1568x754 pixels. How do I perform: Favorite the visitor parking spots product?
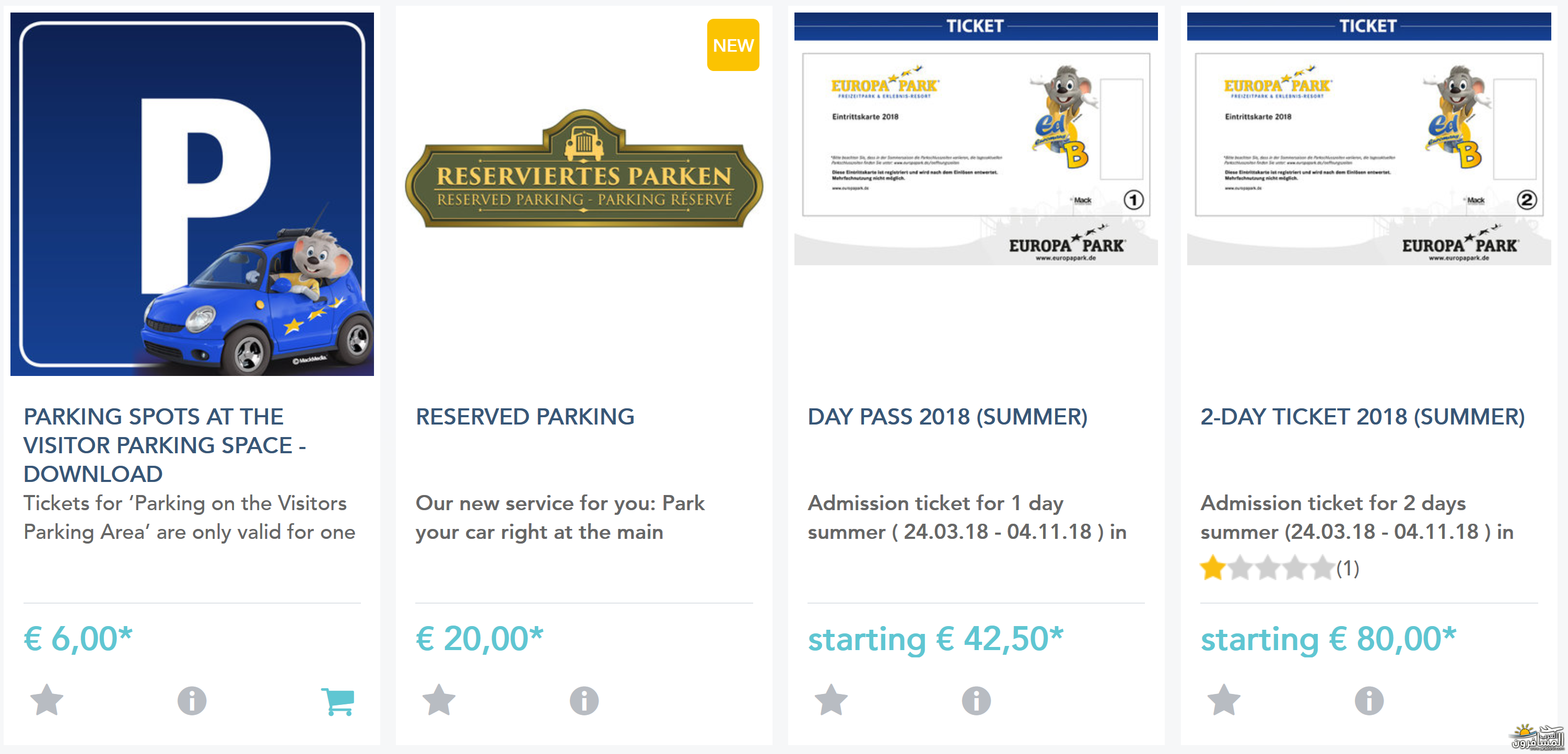47,700
